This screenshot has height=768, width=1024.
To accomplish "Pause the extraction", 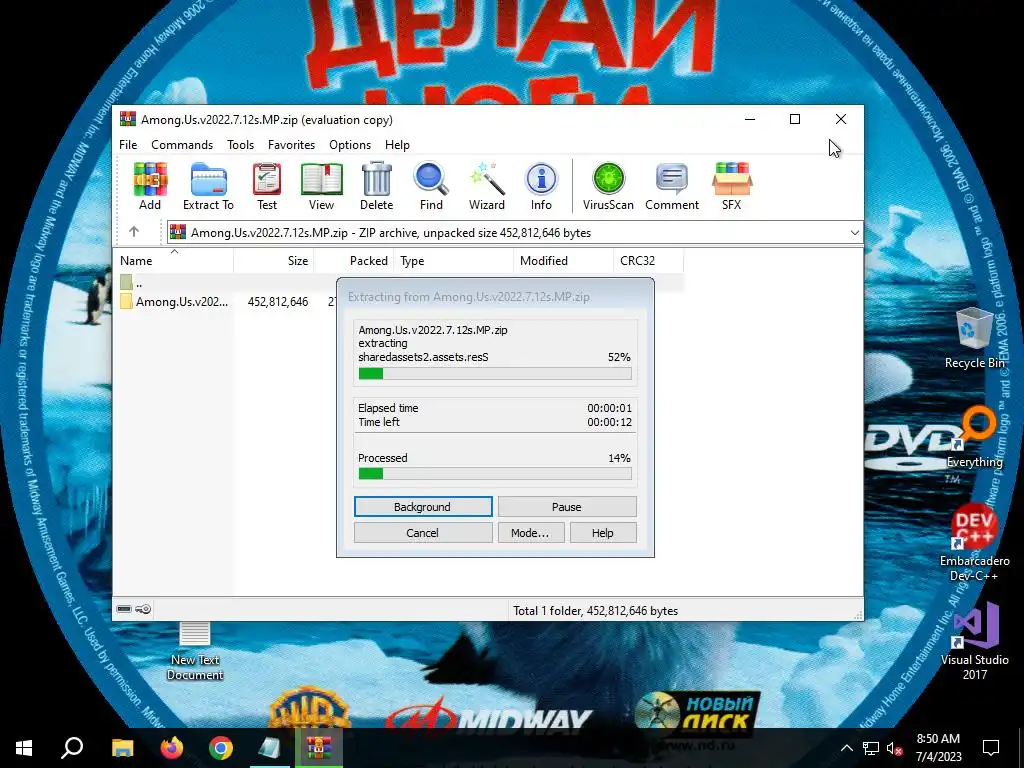I will [567, 507].
